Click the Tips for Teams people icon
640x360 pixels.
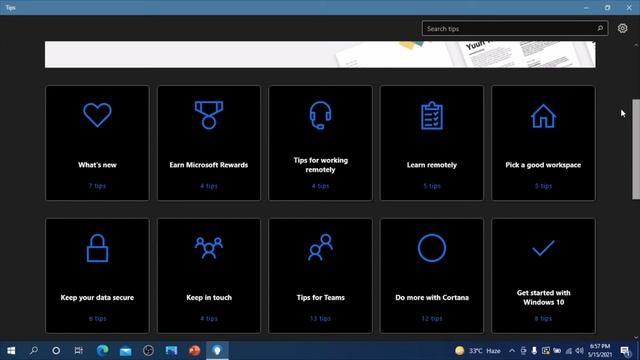tap(320, 247)
